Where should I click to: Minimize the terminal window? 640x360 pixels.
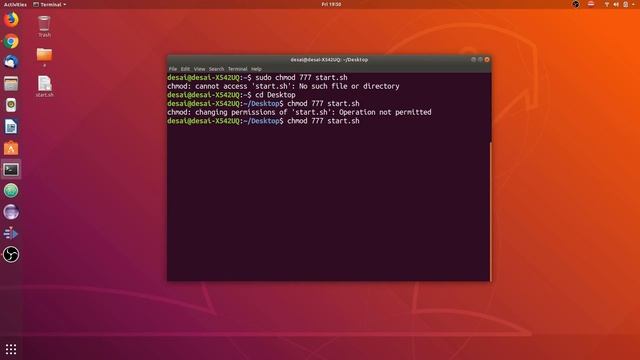[x=473, y=60]
